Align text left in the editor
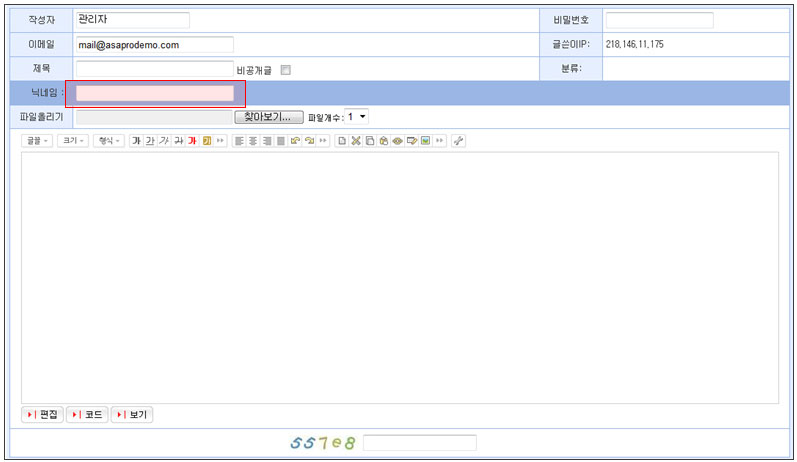The width and height of the screenshot is (797, 462). (239, 141)
